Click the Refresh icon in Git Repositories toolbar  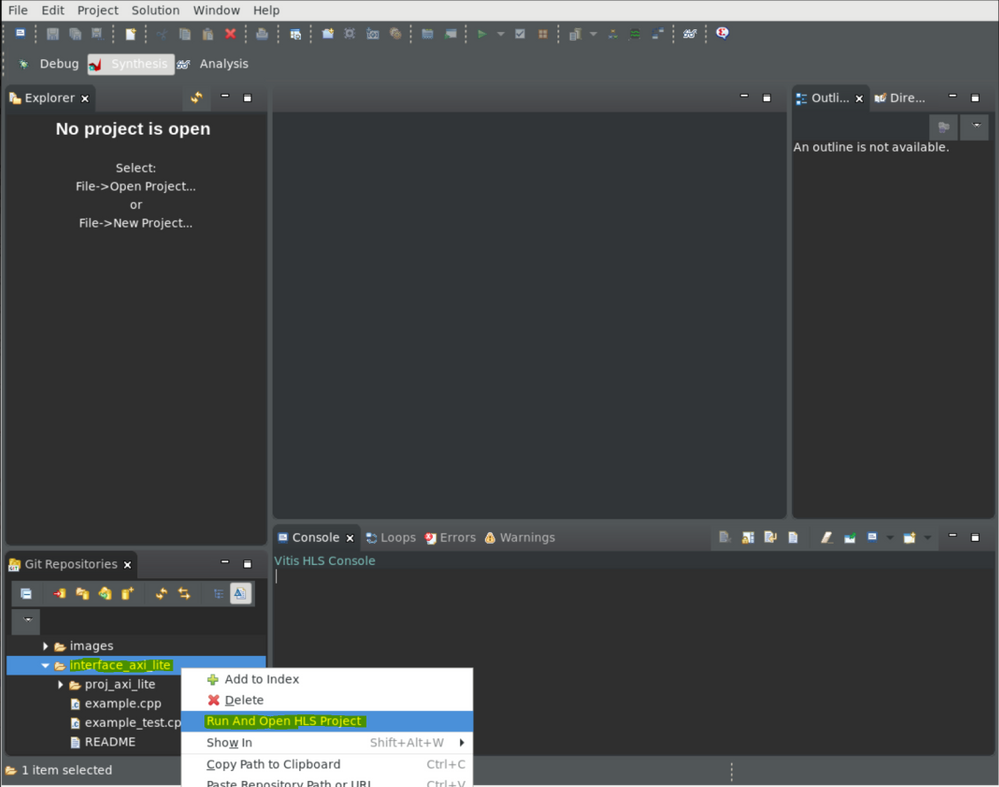[x=161, y=594]
